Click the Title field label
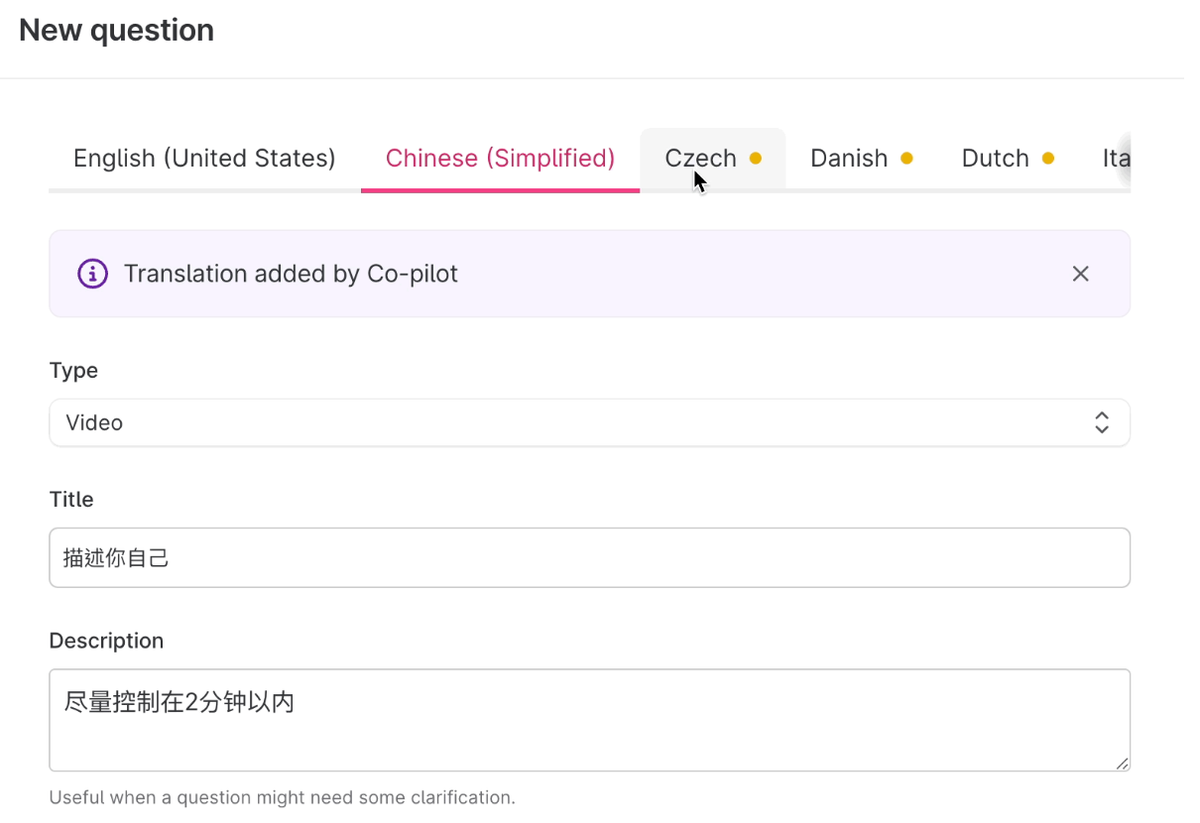Image resolution: width=1200 pixels, height=823 pixels. pos(71,499)
